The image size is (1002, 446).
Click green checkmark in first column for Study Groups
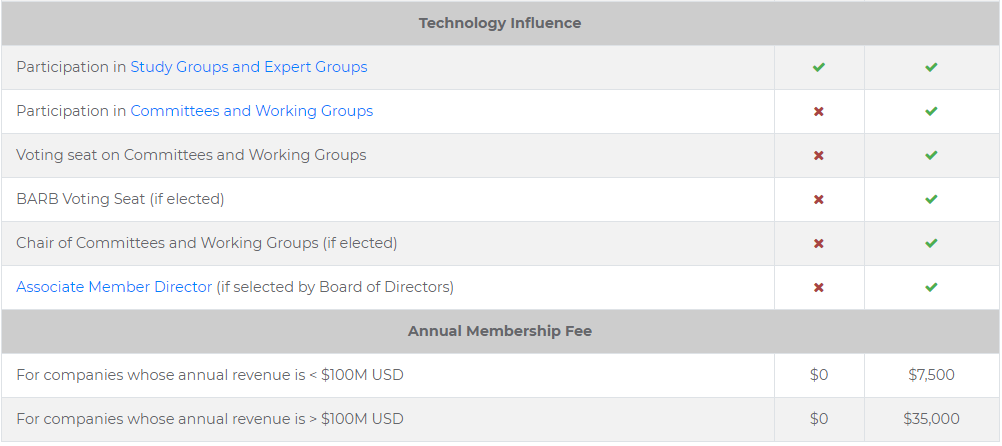point(819,67)
